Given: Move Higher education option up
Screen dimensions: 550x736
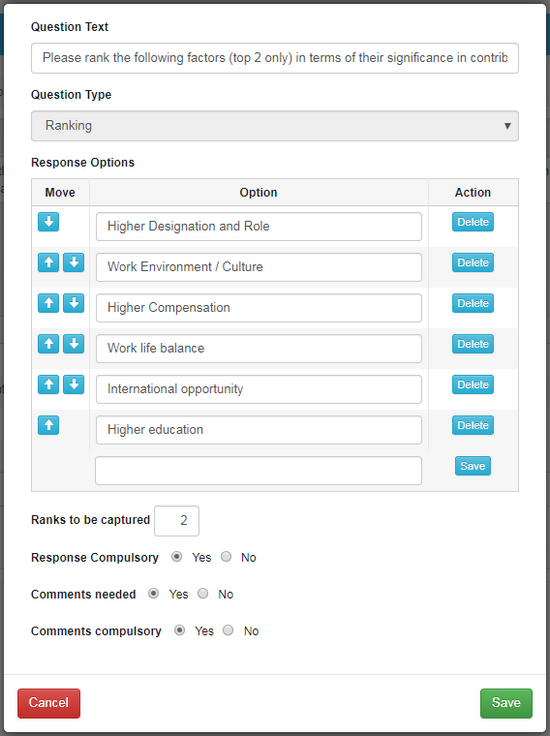Looking at the screenshot, I should [48, 425].
